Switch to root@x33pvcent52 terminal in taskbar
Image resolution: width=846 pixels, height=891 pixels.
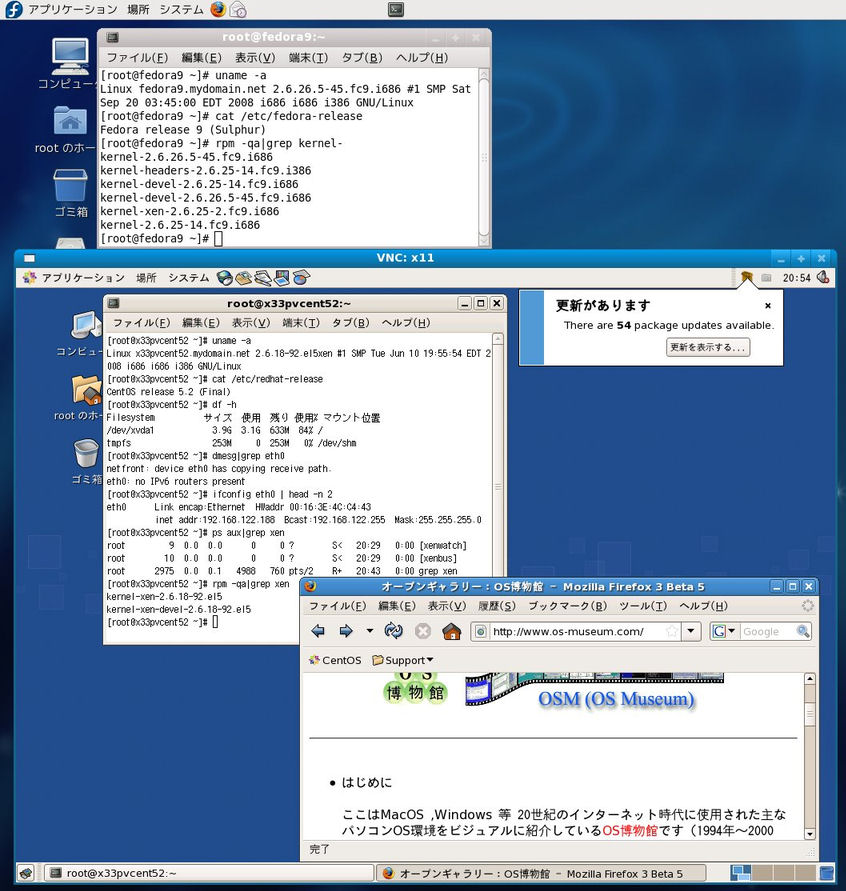(x=209, y=873)
